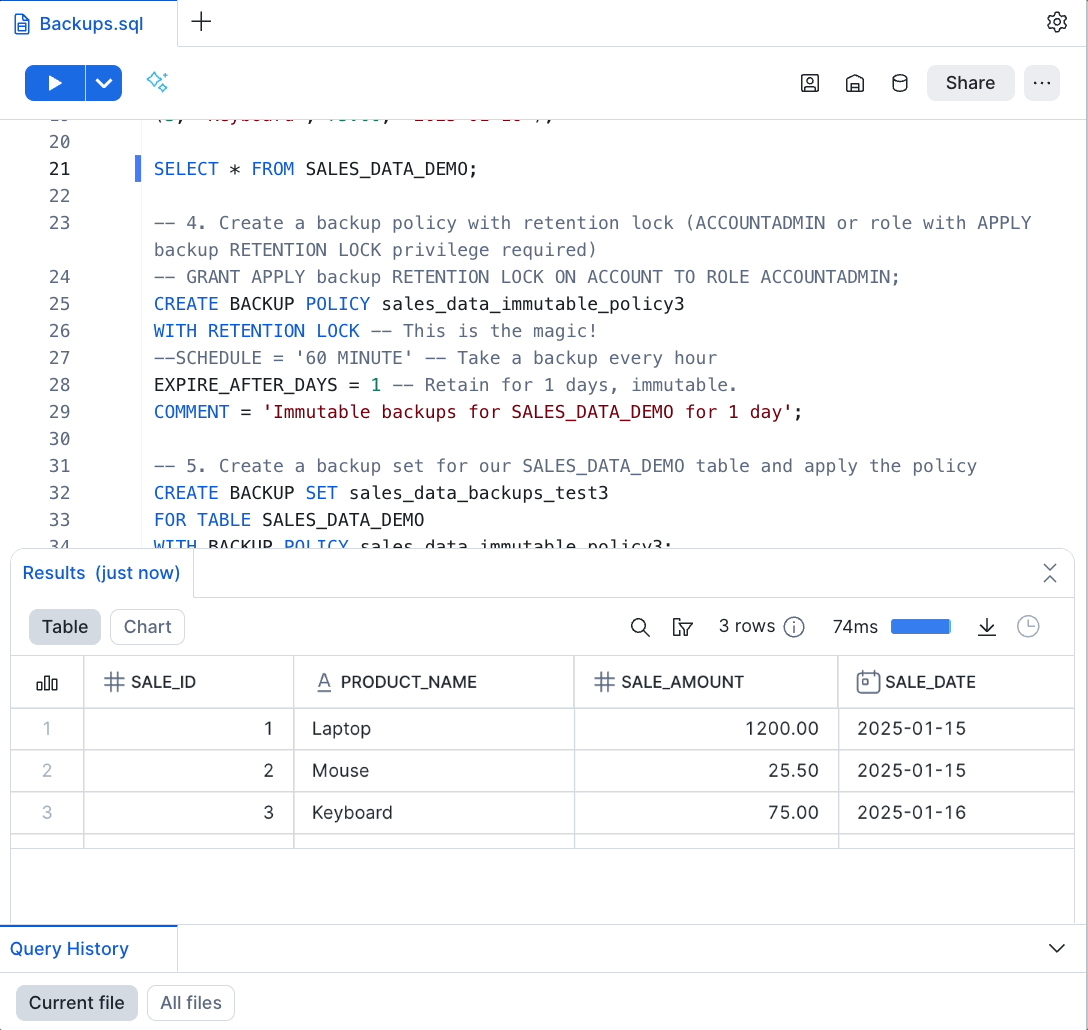Click the Share button

[x=970, y=83]
